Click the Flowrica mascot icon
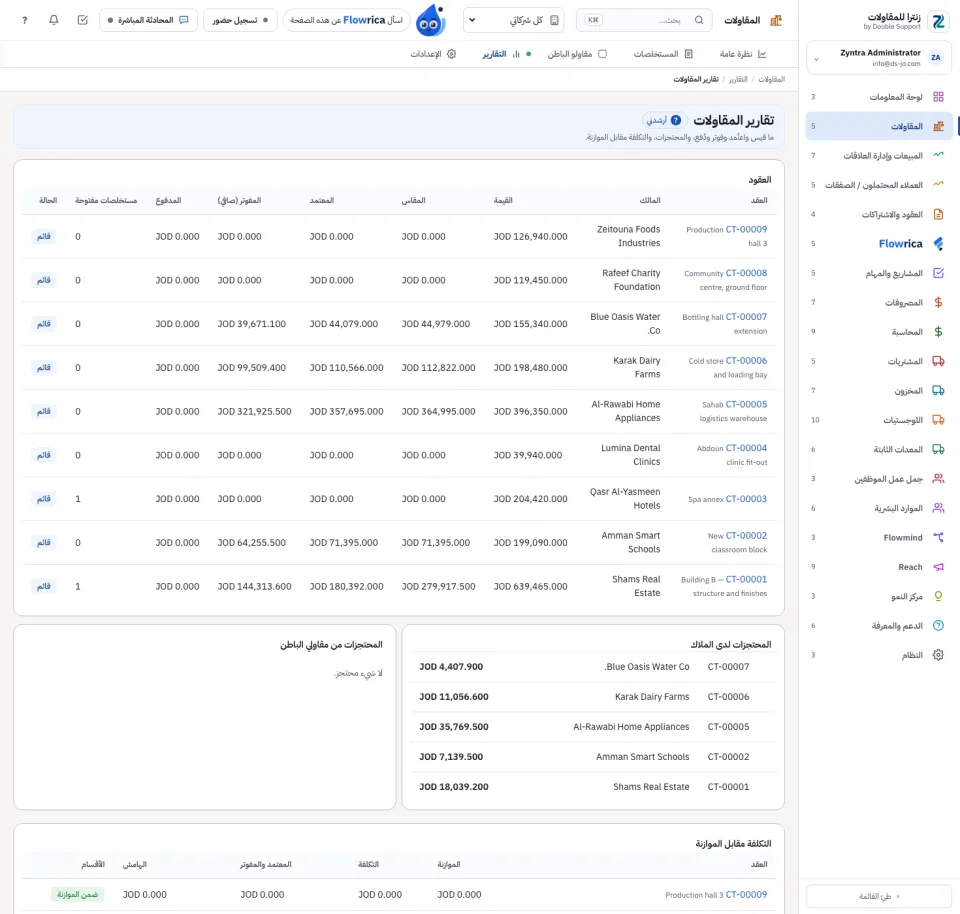Viewport: 960px width, 914px height. [430, 20]
